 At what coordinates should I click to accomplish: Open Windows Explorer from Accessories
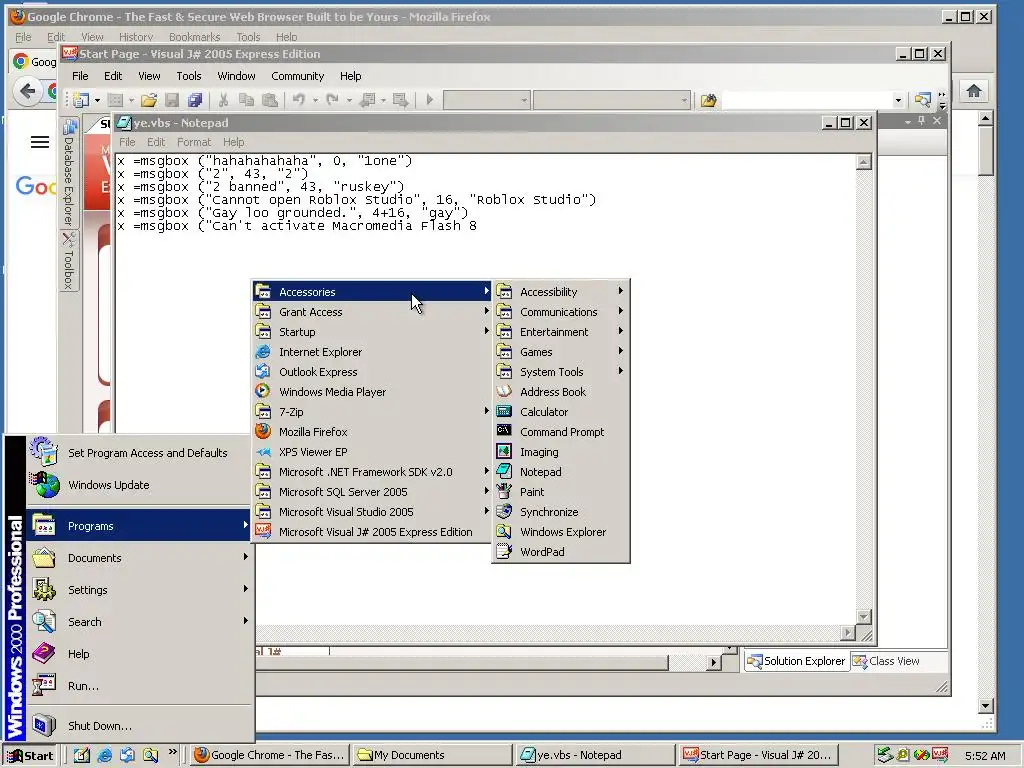coord(560,532)
